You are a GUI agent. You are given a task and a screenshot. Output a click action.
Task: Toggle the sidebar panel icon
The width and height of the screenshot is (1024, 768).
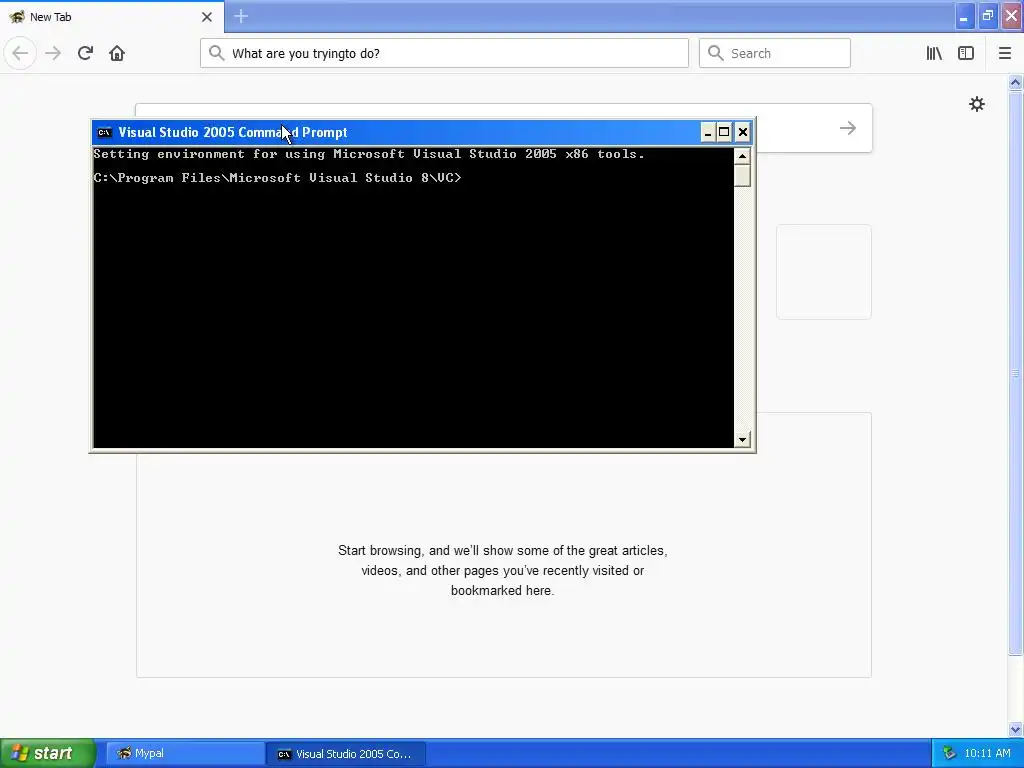click(966, 53)
